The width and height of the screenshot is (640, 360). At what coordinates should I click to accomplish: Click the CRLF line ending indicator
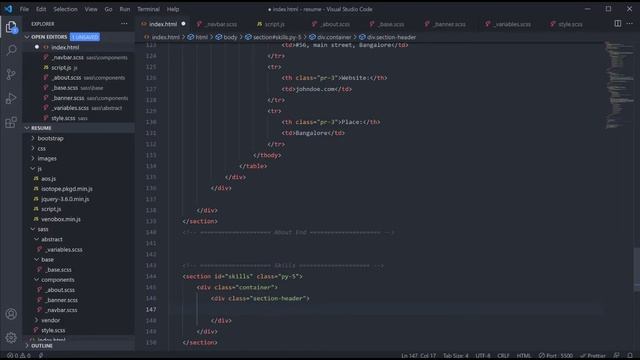coord(503,356)
